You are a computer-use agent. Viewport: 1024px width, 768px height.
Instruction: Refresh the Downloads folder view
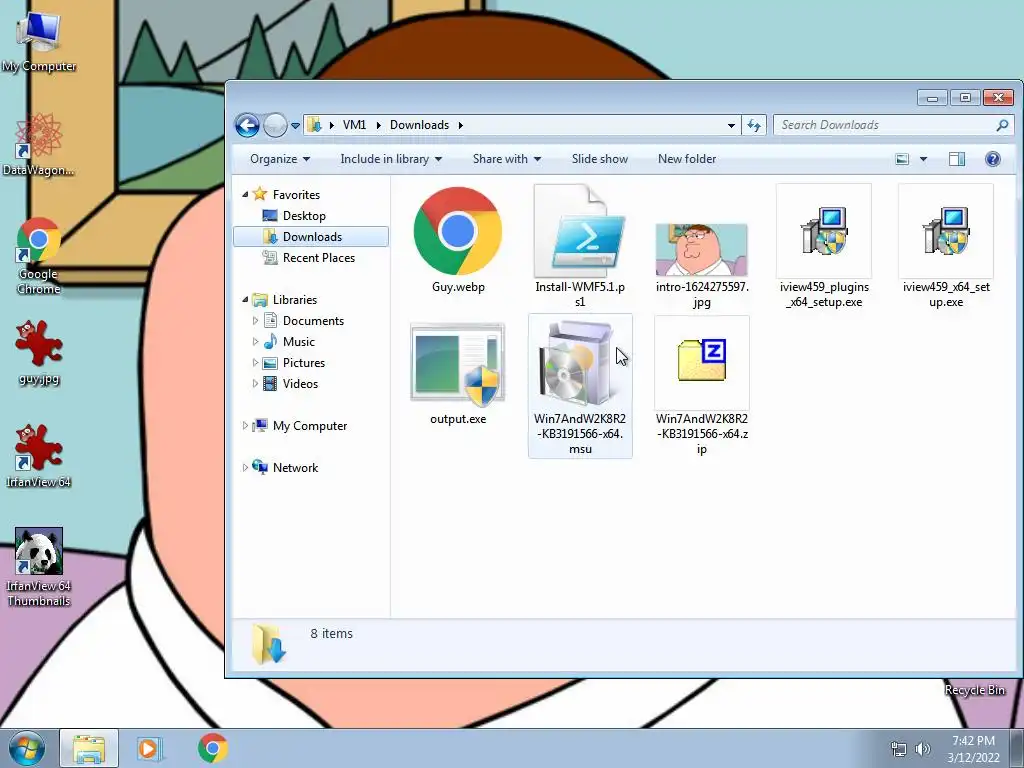(x=754, y=125)
